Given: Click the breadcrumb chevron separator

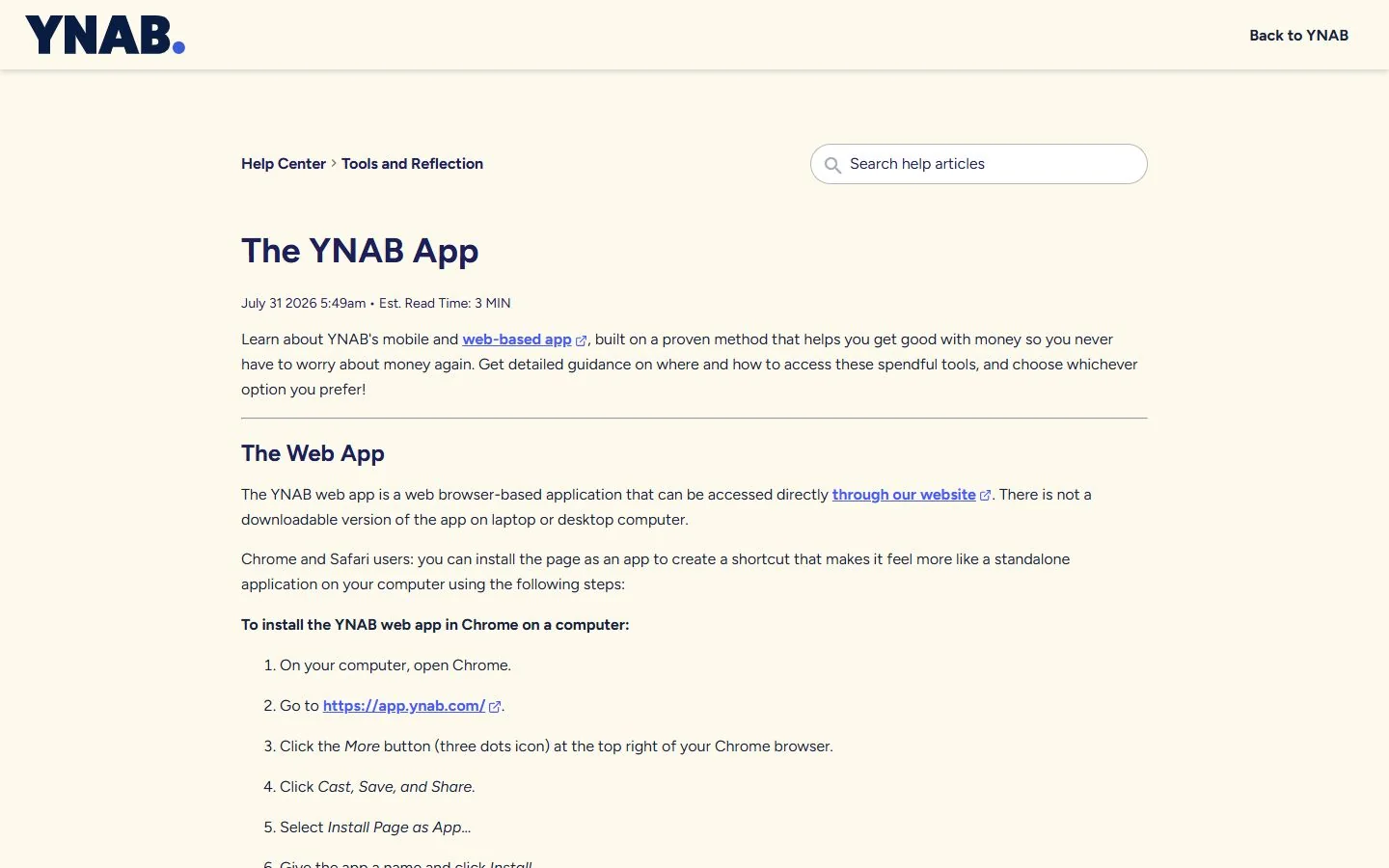Looking at the screenshot, I should pyautogui.click(x=334, y=164).
